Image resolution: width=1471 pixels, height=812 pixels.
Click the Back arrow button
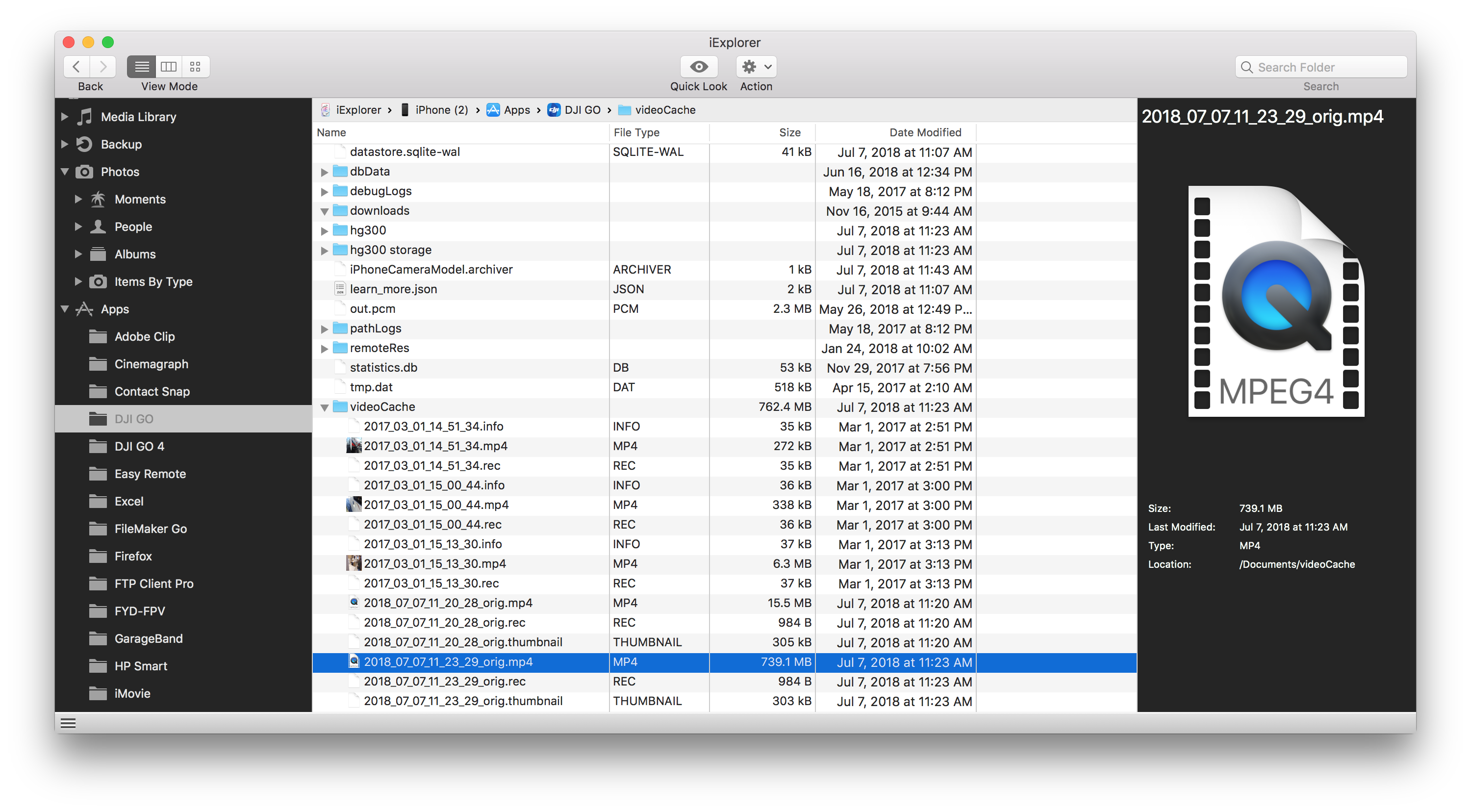[76, 67]
